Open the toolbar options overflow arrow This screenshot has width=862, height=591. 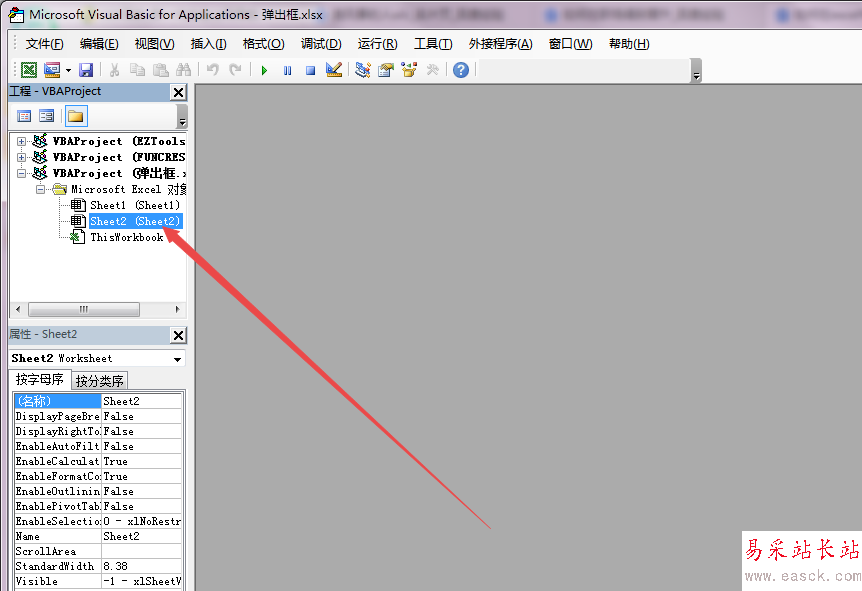[697, 70]
